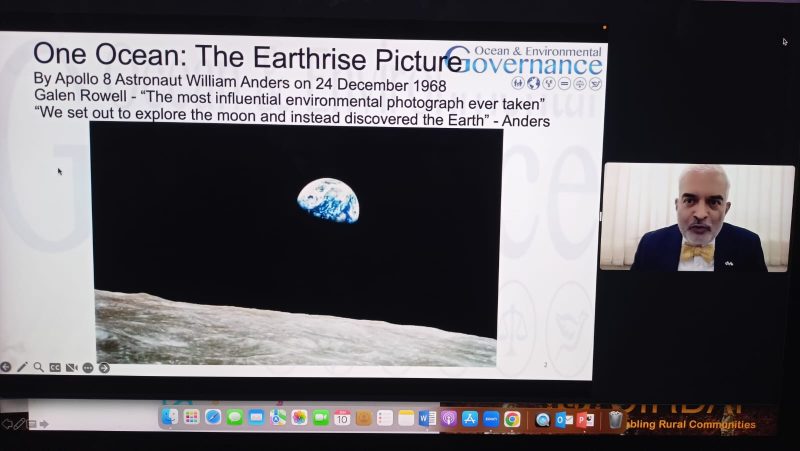The width and height of the screenshot is (800, 451).
Task: Select the pen annotation tool
Action: pyautogui.click(x=22, y=367)
